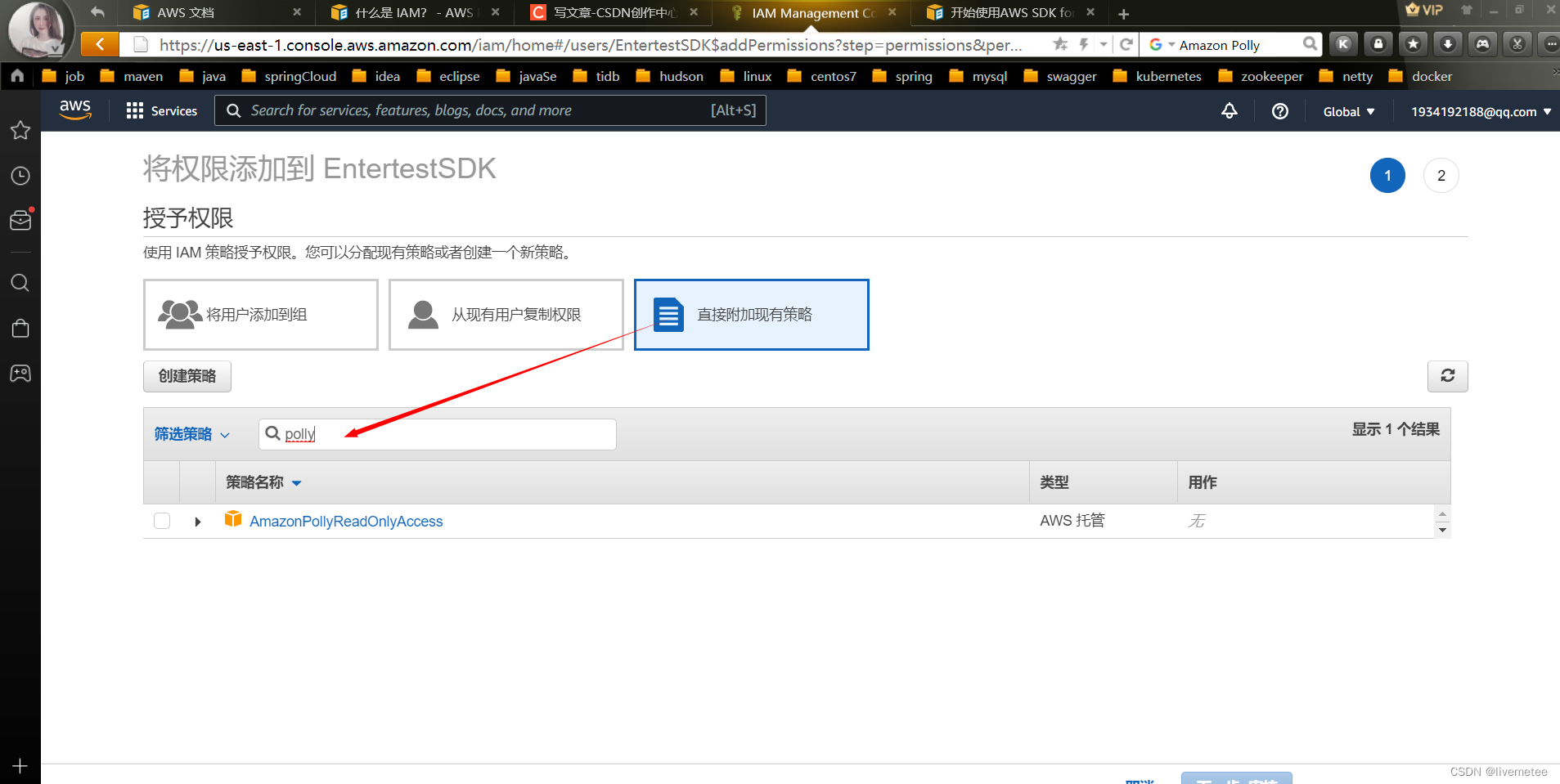This screenshot has width=1560, height=784.
Task: Click the undo arrow in title bar
Action: pos(98,12)
